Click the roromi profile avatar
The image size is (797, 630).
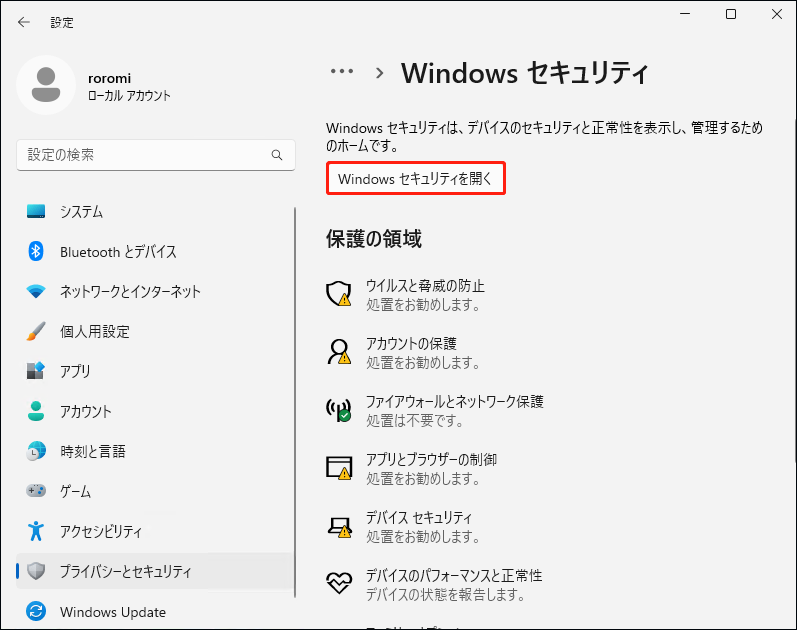pyautogui.click(x=46, y=85)
